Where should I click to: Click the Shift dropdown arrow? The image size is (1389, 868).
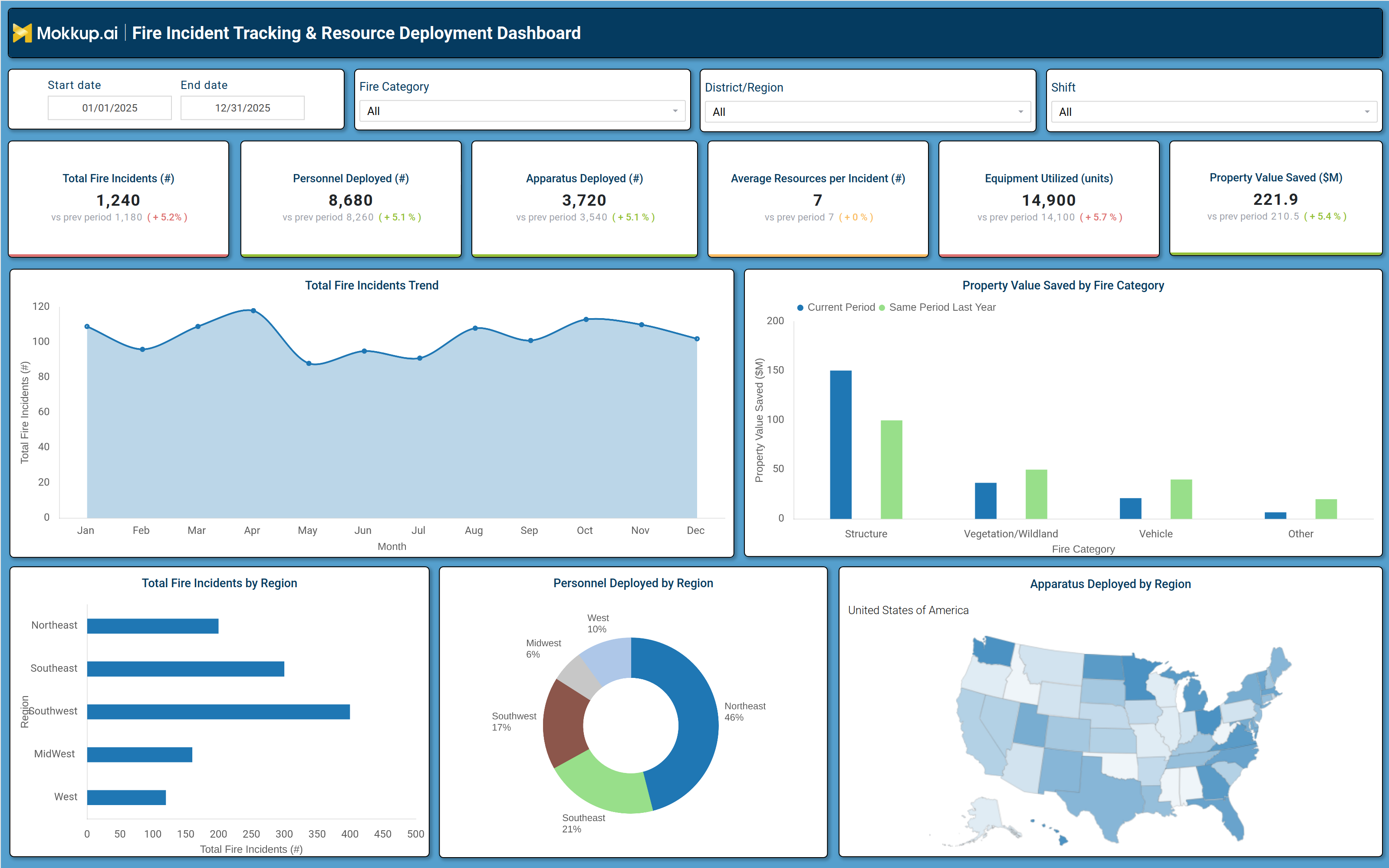1366,112
